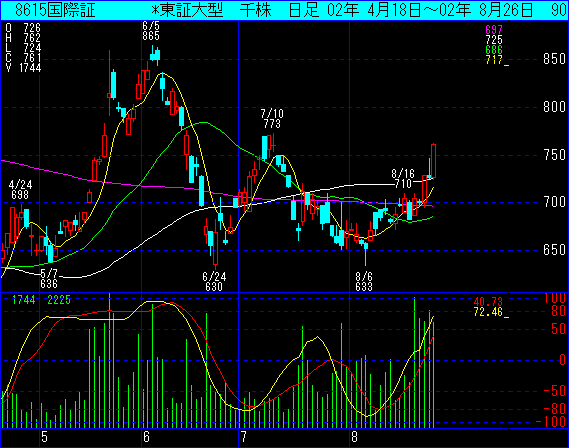Click the month 5 marker on time axis

click(44, 437)
